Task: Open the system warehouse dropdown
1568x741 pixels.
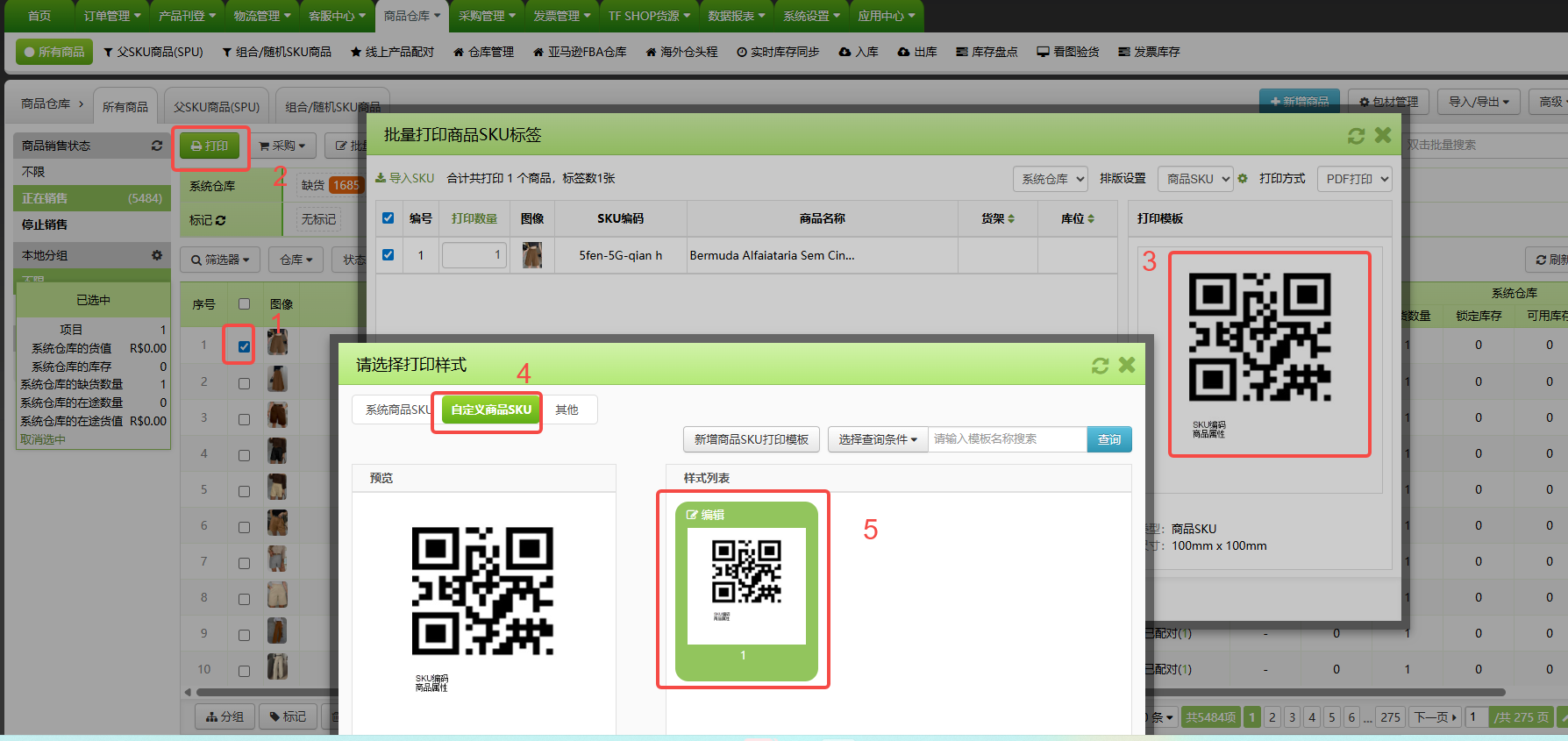Action: pyautogui.click(x=1050, y=179)
